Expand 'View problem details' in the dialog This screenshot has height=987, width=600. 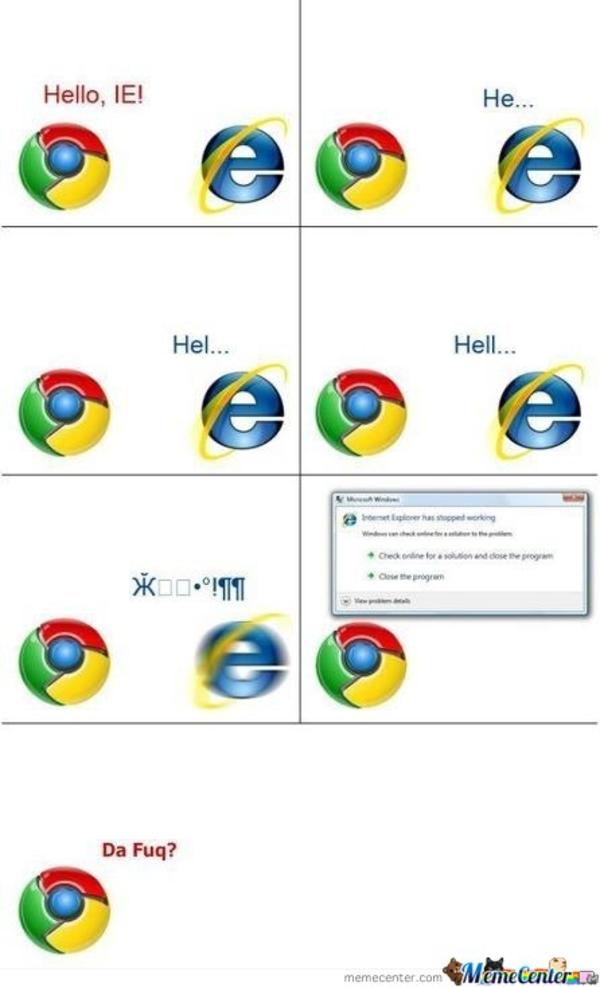click(376, 601)
